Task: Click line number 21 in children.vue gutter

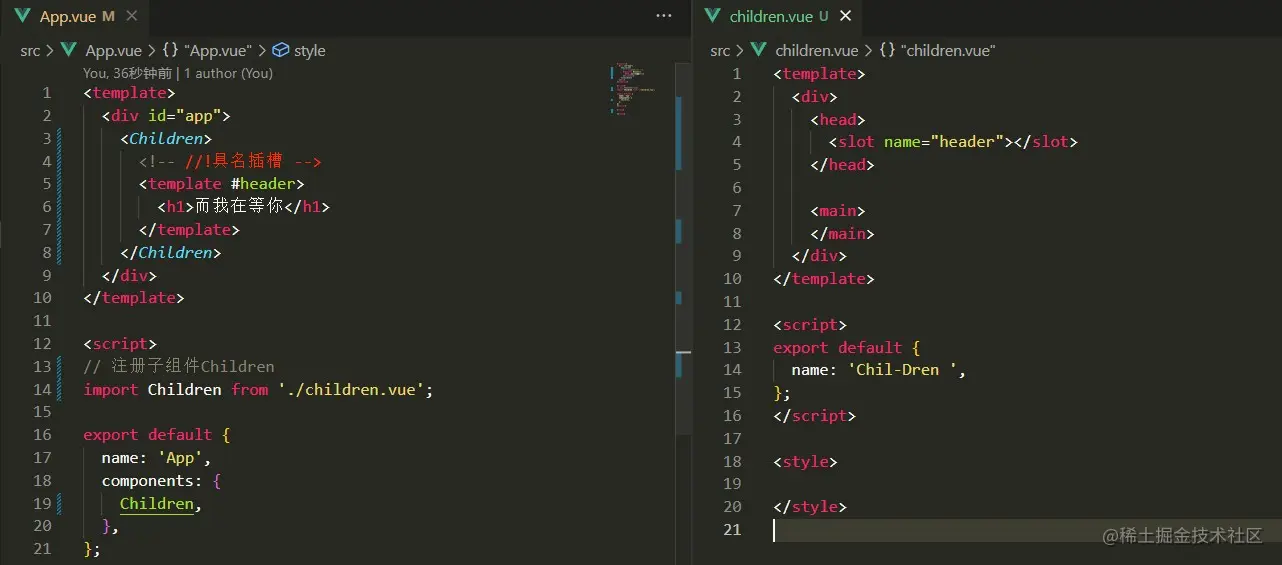Action: pos(732,530)
